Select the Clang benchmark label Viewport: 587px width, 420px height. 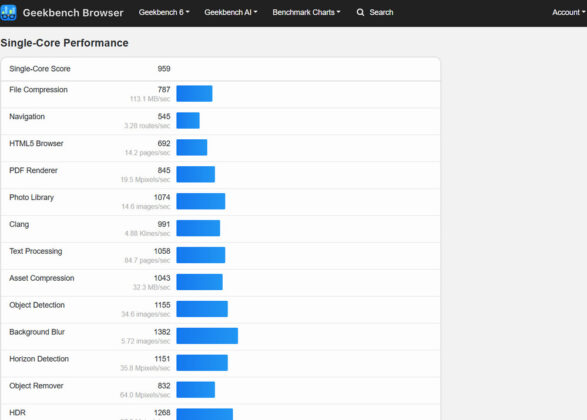(19, 225)
